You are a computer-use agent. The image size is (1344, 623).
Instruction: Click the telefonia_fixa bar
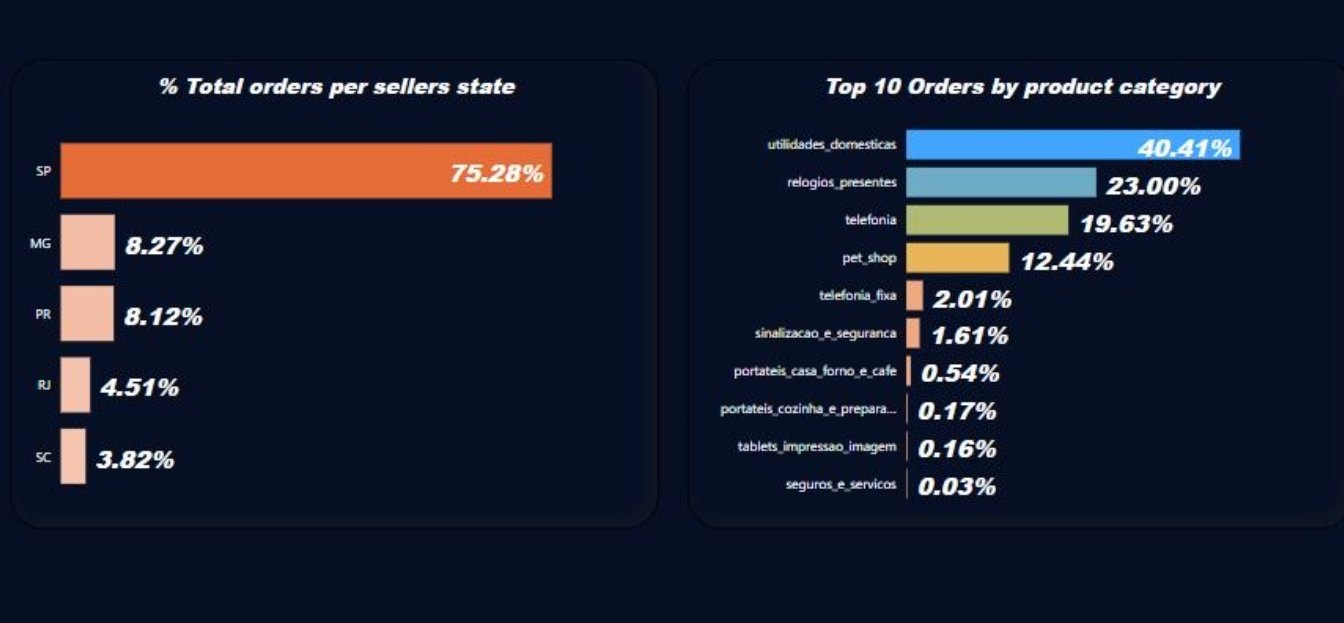[915, 295]
